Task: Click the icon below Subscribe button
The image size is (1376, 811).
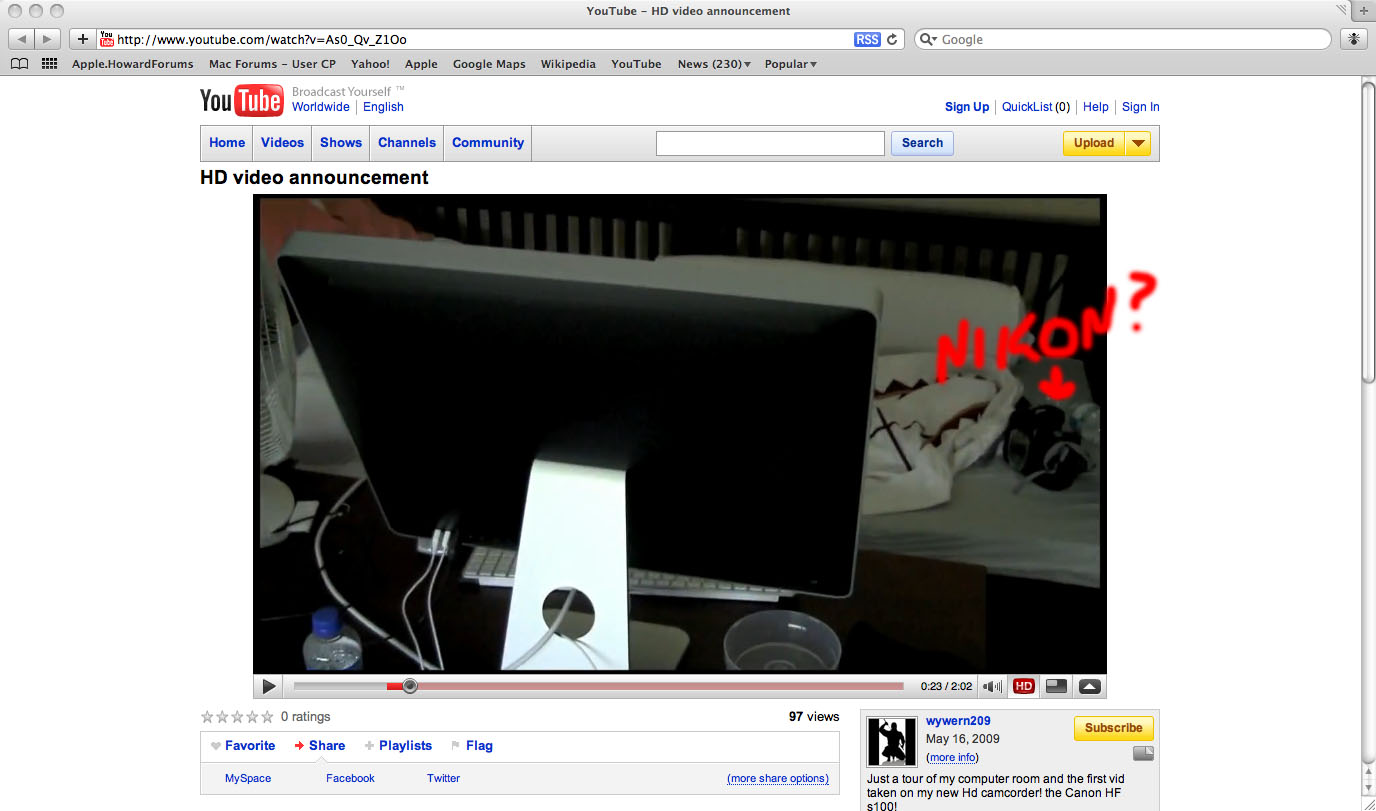Action: [1143, 753]
